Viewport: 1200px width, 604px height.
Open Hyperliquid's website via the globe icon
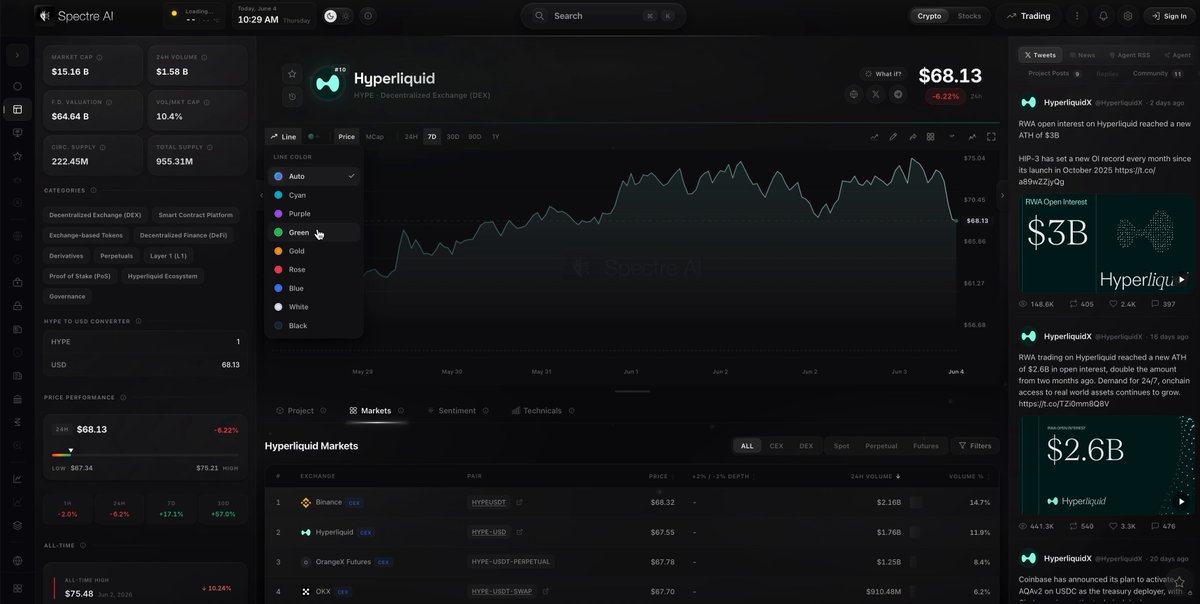[854, 94]
